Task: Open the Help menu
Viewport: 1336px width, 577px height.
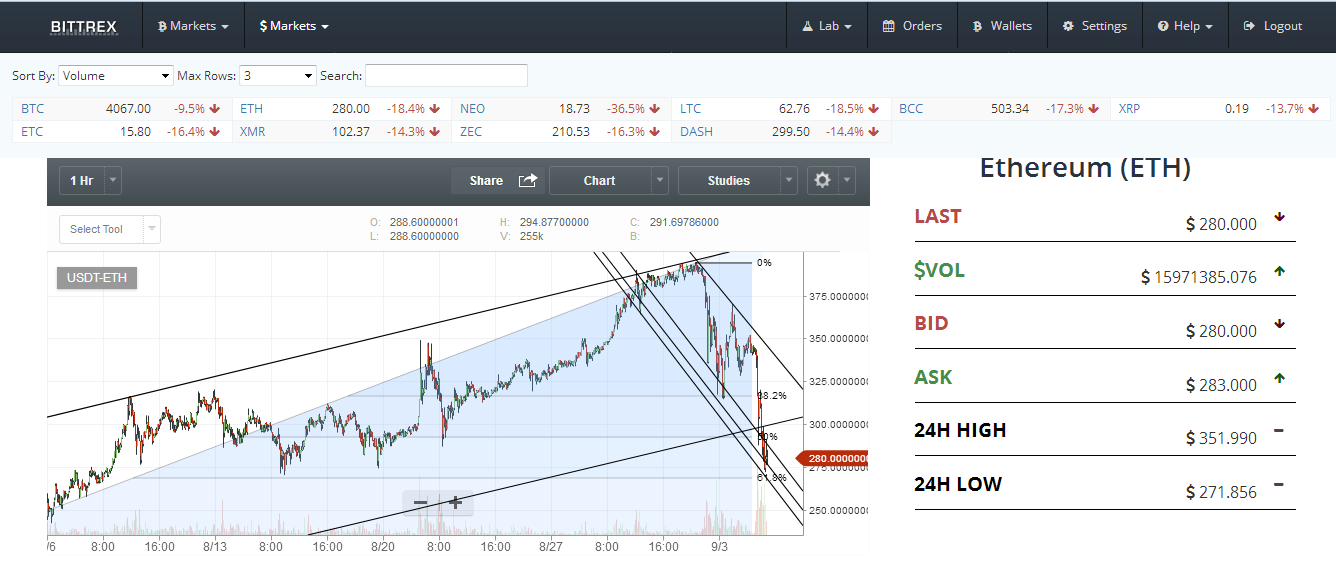Action: 1185,26
